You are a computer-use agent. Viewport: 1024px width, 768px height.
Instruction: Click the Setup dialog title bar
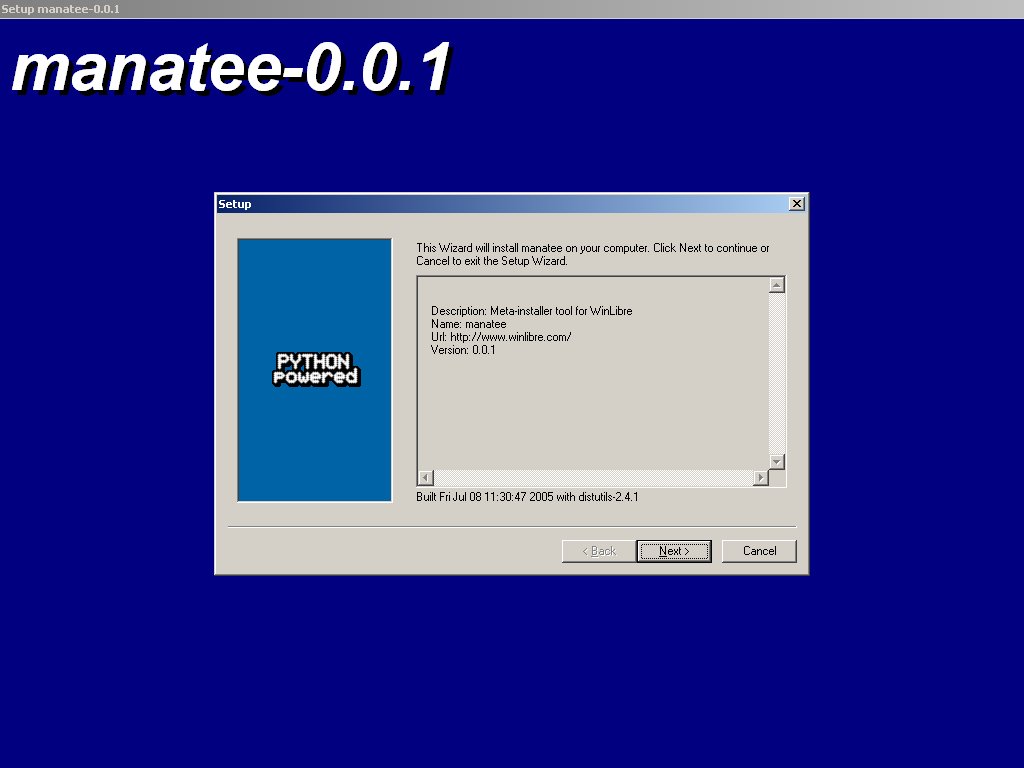click(500, 204)
